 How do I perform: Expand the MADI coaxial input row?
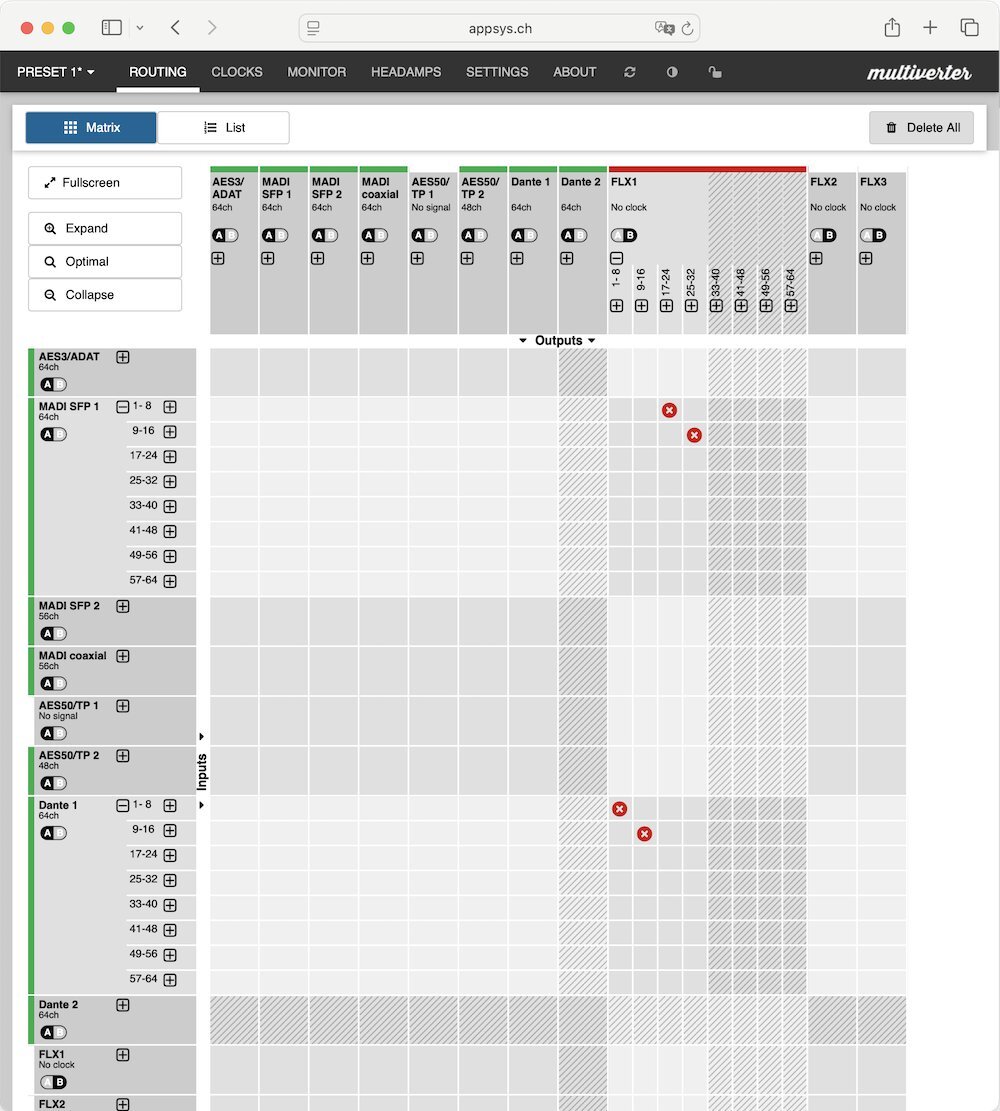[x=123, y=656]
